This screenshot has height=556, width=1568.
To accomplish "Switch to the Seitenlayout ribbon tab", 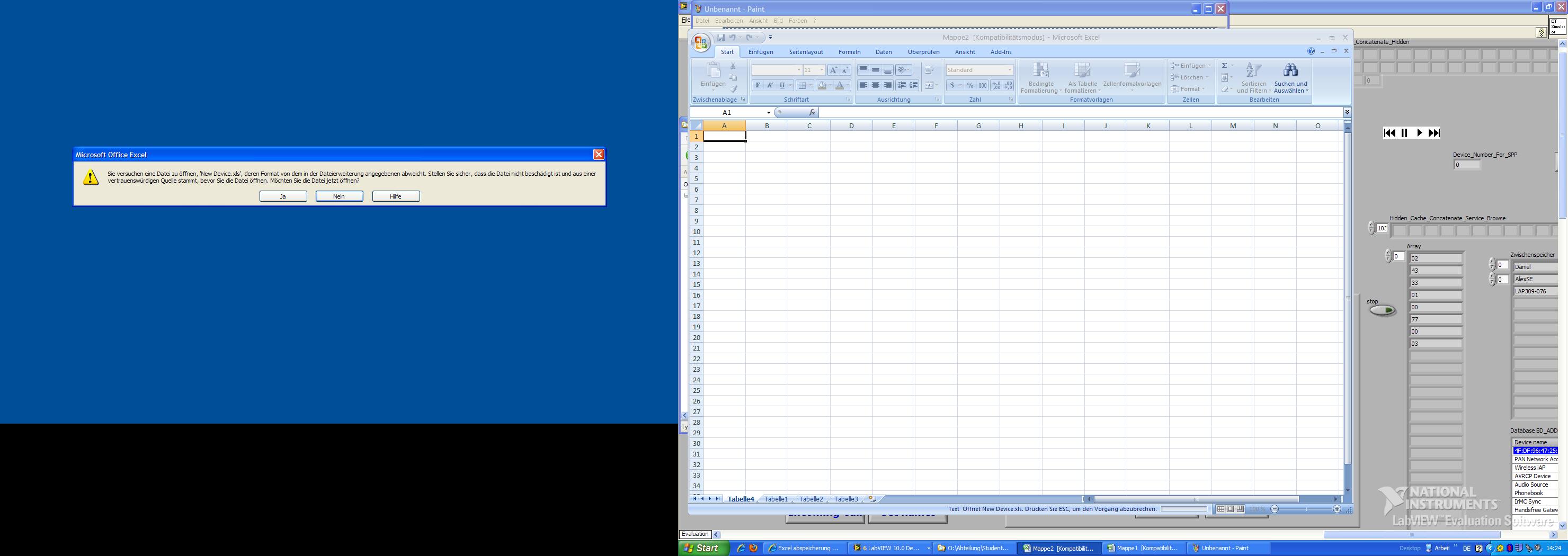I will pos(806,52).
